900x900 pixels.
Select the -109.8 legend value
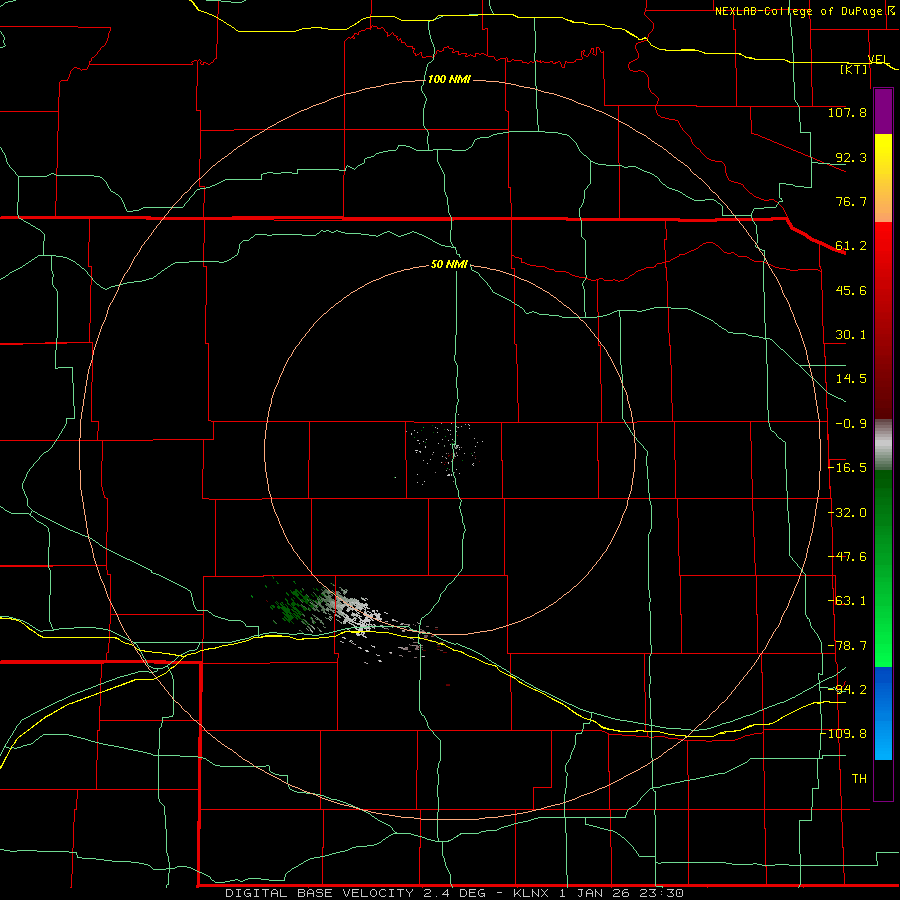pyautogui.click(x=845, y=734)
